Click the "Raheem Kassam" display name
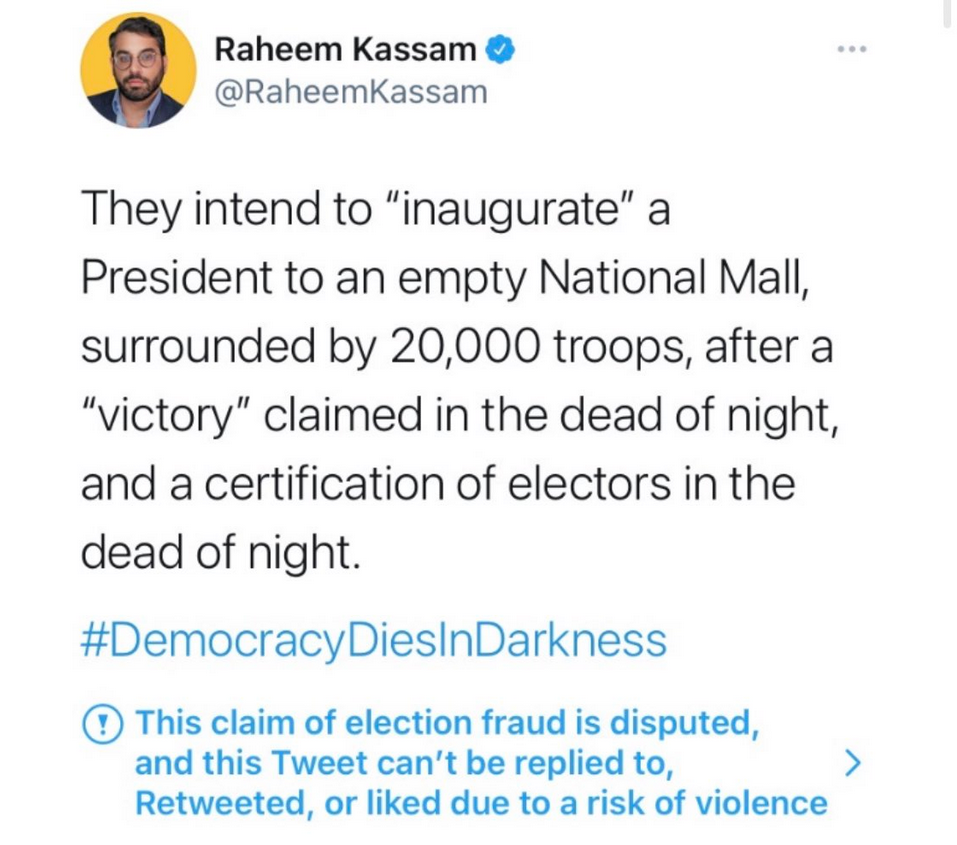This screenshot has height=845, width=957. [348, 50]
